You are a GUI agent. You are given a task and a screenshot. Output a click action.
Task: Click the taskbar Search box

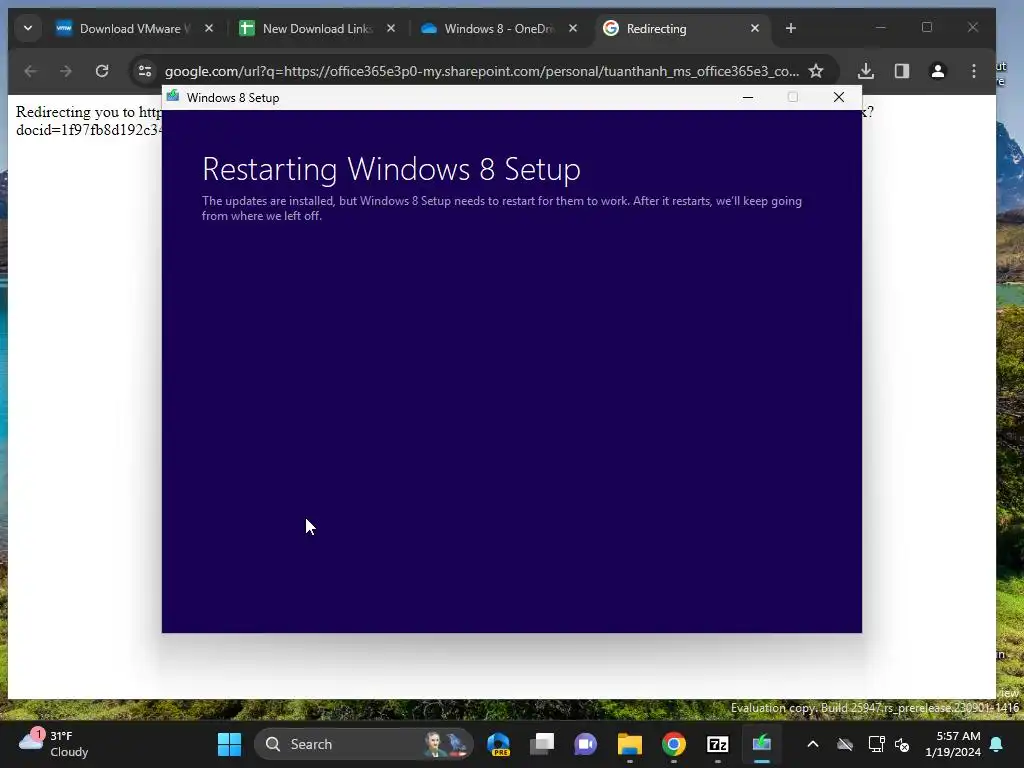pos(363,744)
